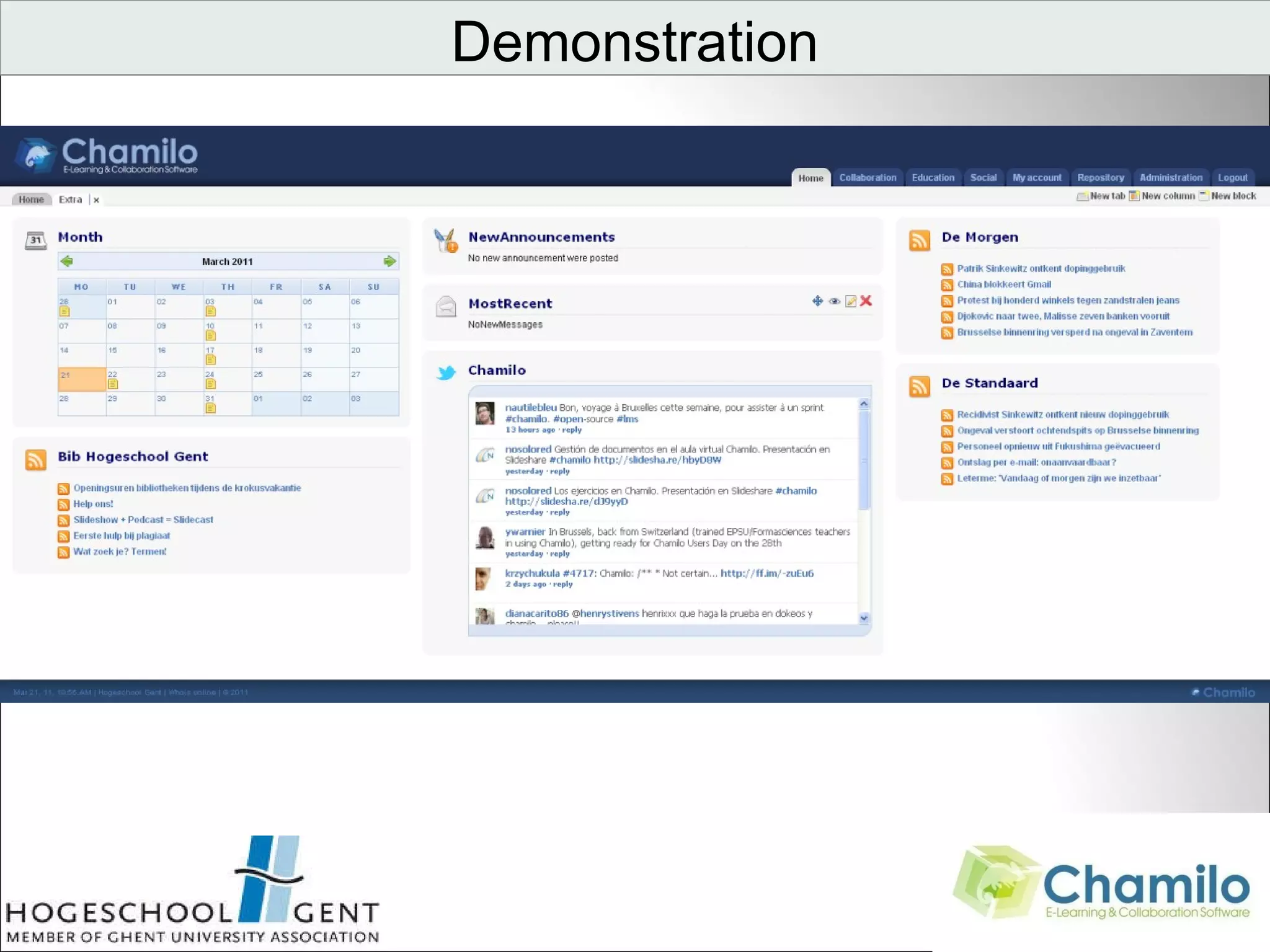Go to previous month with green left arrow

pos(67,262)
